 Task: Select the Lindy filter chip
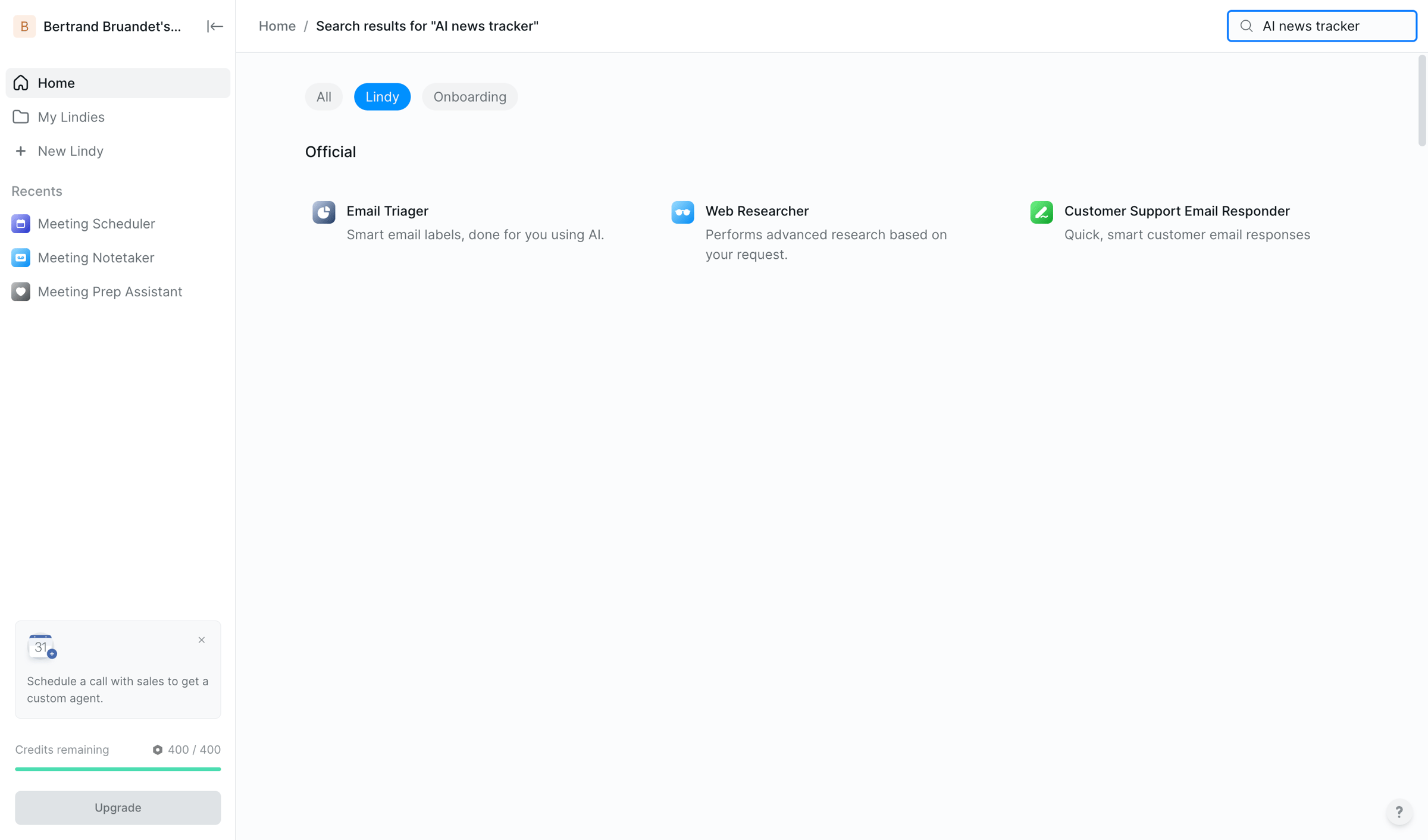point(382,97)
